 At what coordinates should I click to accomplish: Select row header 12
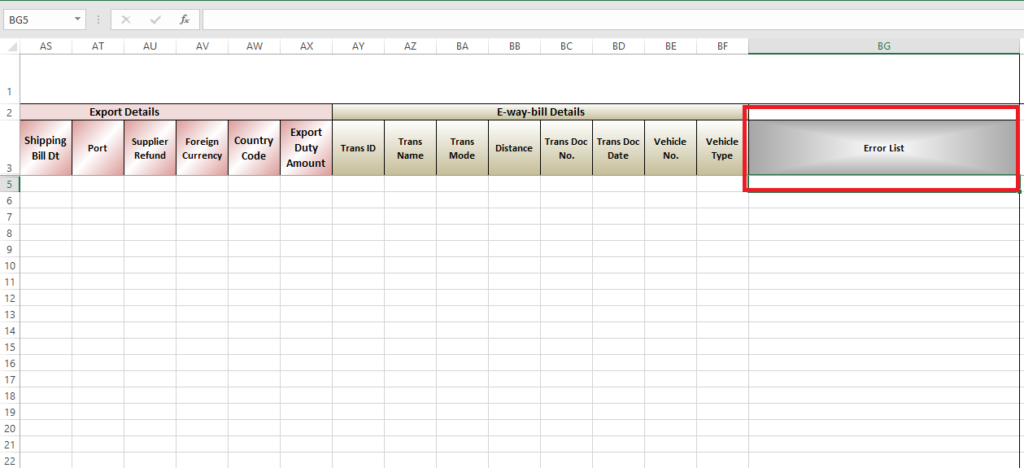[10, 298]
